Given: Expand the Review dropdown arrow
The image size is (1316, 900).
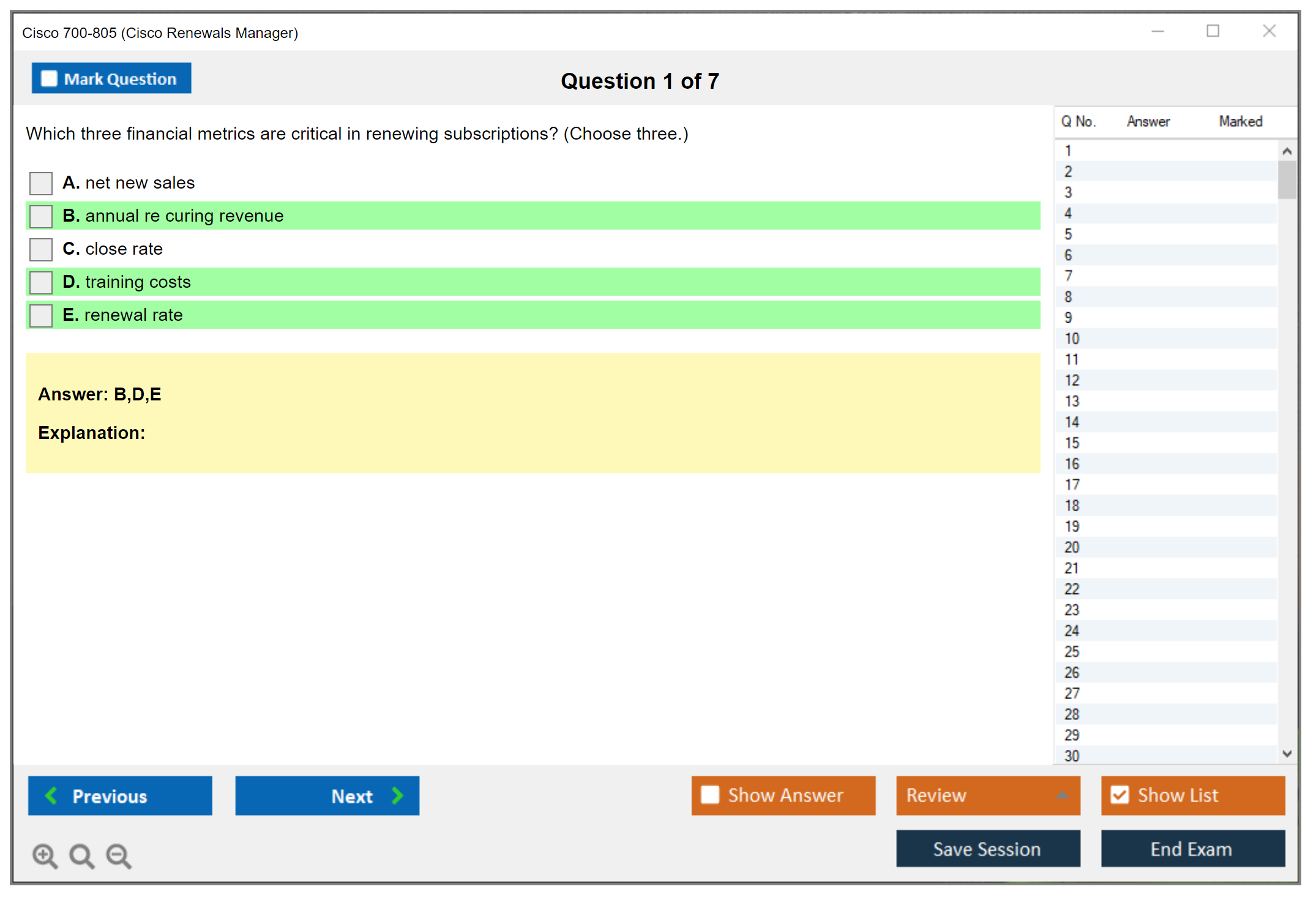Looking at the screenshot, I should [1062, 795].
